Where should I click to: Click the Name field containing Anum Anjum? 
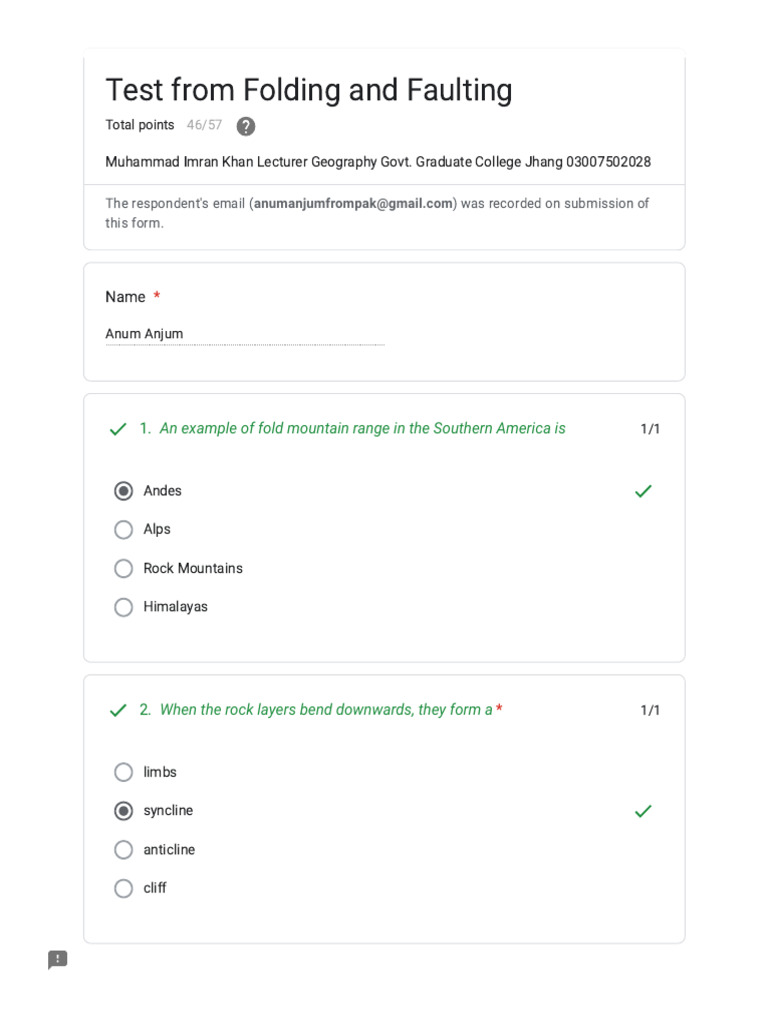pyautogui.click(x=244, y=334)
